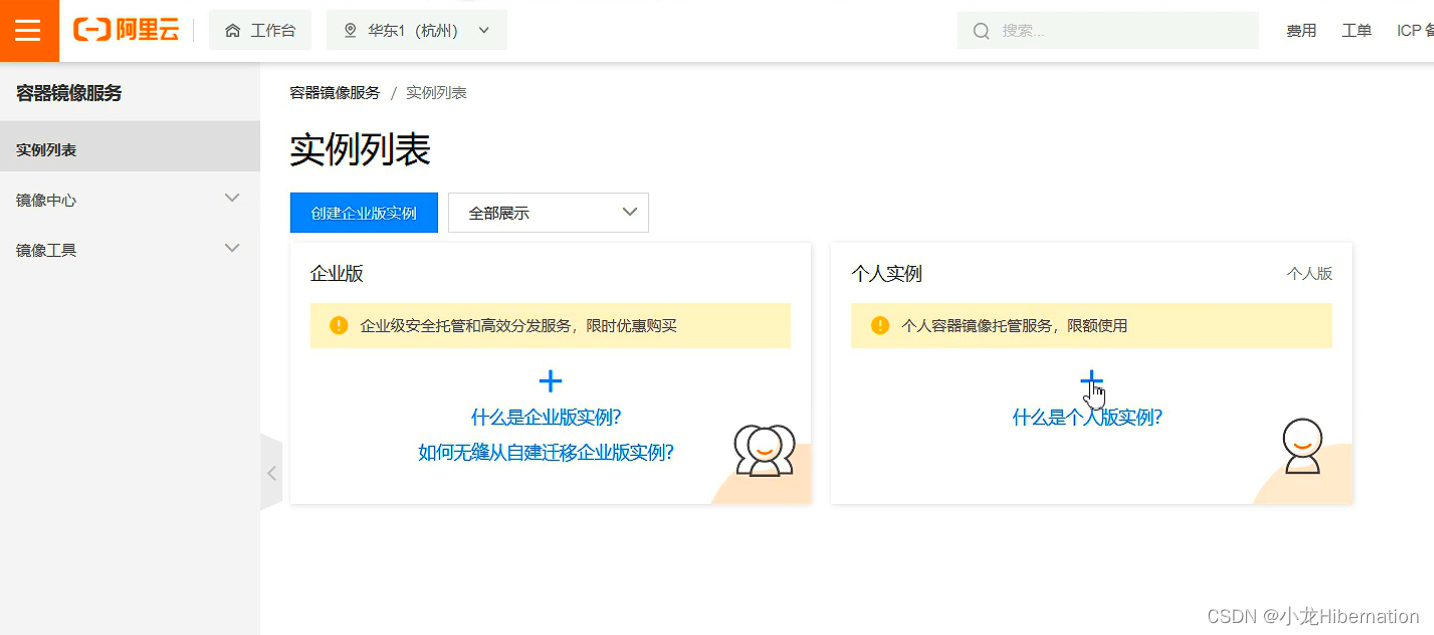Screen dimensions: 1434x635
Task: Click the location pin icon beside 华东1
Action: click(350, 30)
